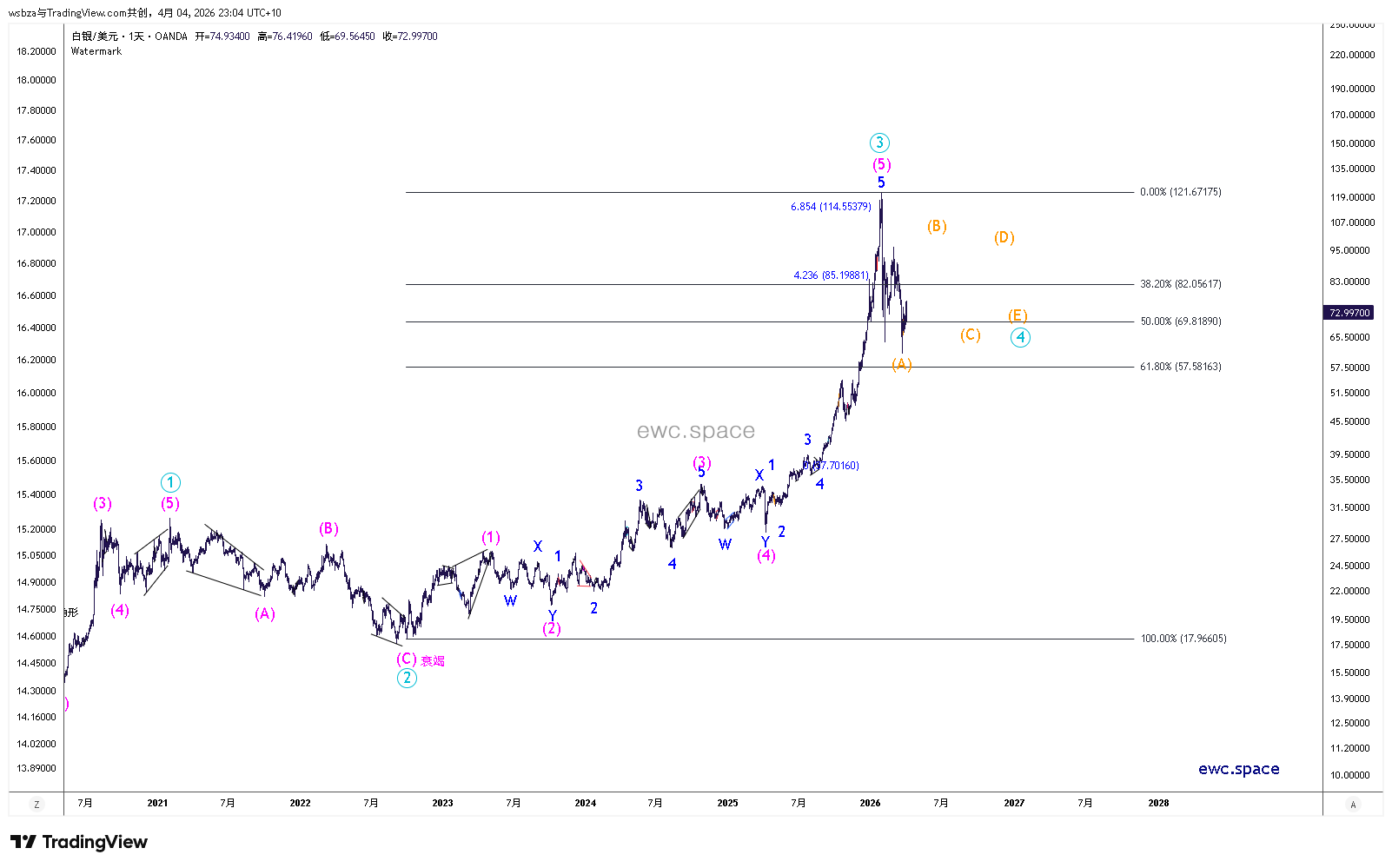Click the 2026 label on the time axis
Viewport: 1392px width, 868px height.
[870, 803]
